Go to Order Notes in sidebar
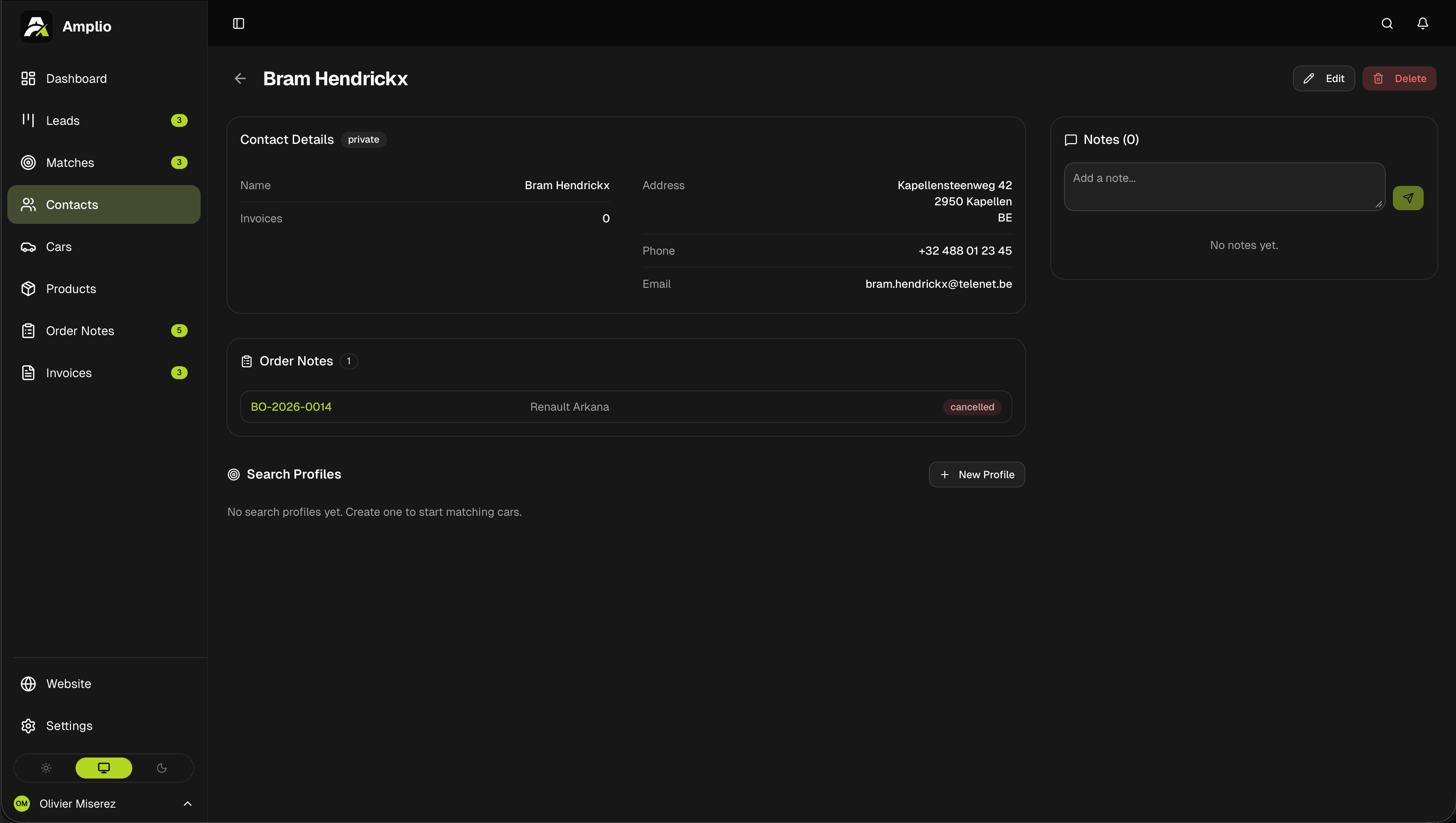 (80, 331)
